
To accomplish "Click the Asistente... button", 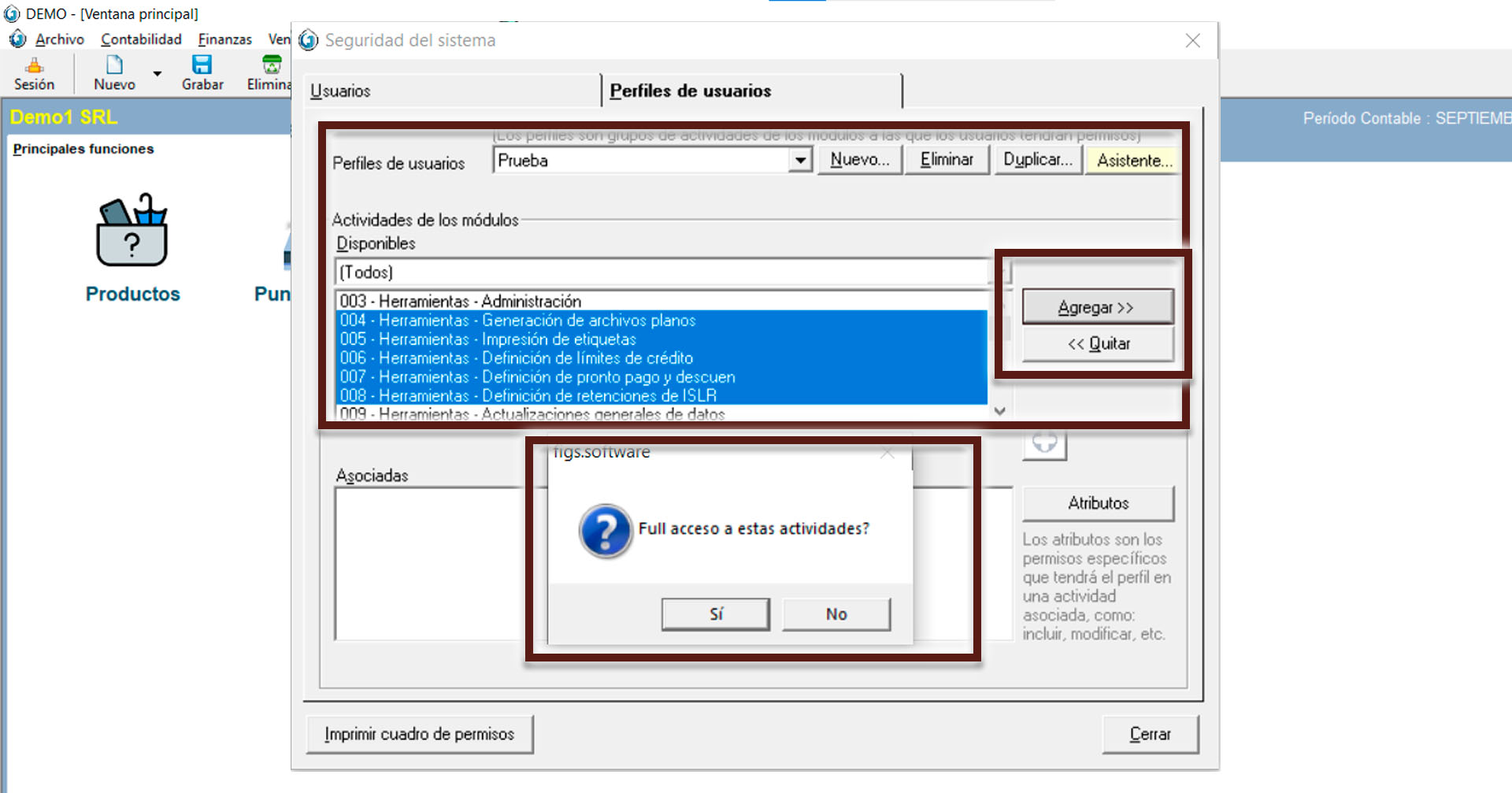I will (x=1134, y=161).
